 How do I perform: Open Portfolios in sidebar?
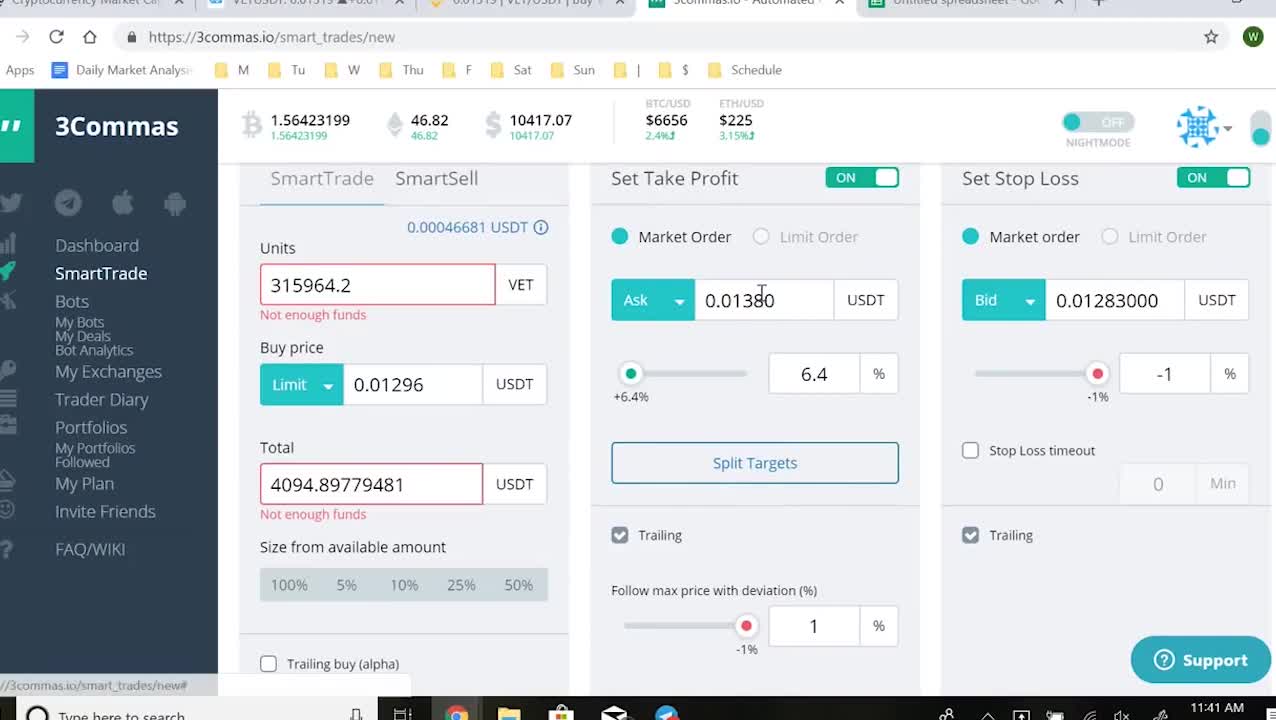(x=91, y=427)
